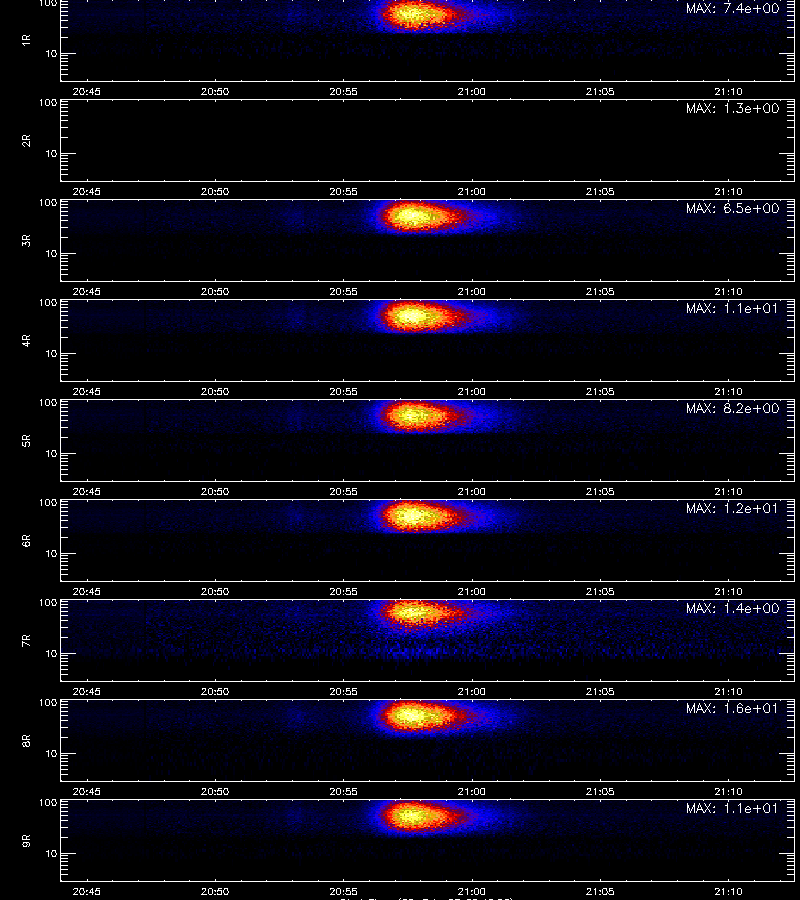Select the 3R detector axis label

click(x=26, y=240)
